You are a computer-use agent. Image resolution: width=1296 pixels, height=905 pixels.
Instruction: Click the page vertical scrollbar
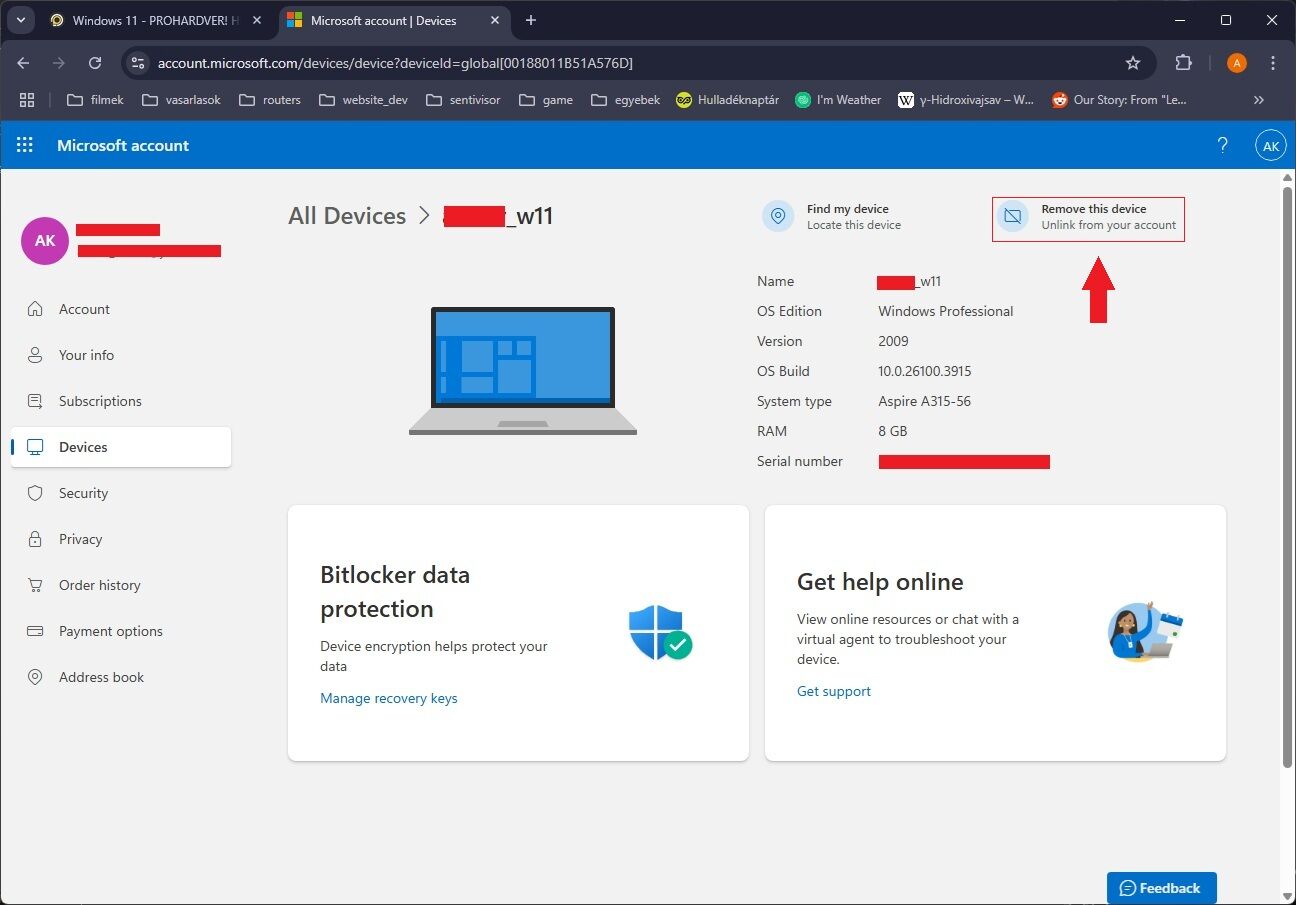[x=1288, y=477]
